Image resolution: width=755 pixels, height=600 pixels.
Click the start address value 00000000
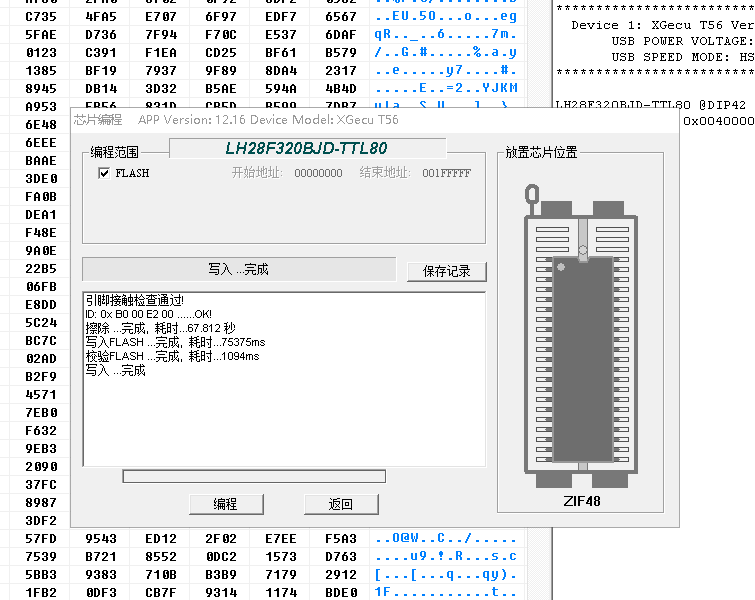coord(318,173)
